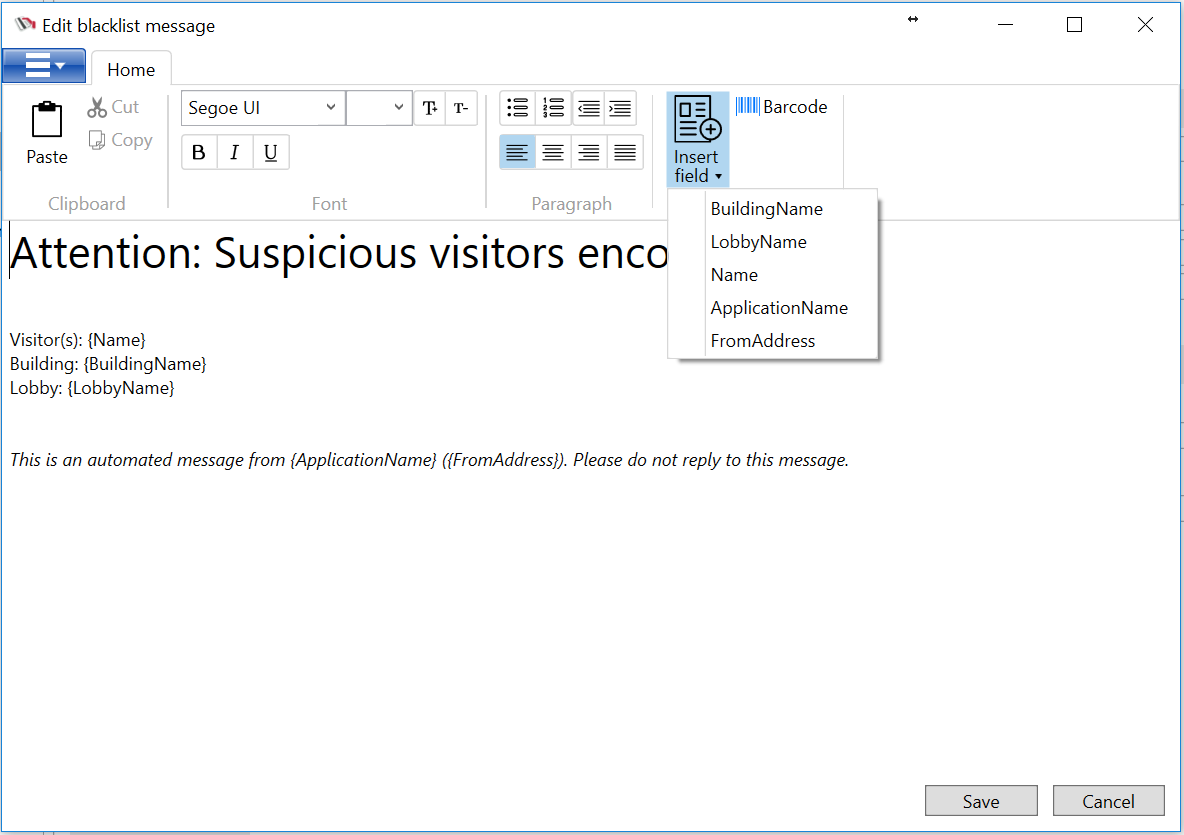1184x835 pixels.
Task: Insert a bulleted list
Action: [517, 108]
